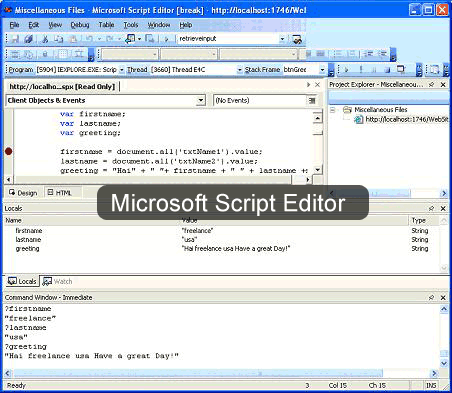
Task: Click the window icon at debug toolbar end
Action: pyautogui.click(x=401, y=69)
